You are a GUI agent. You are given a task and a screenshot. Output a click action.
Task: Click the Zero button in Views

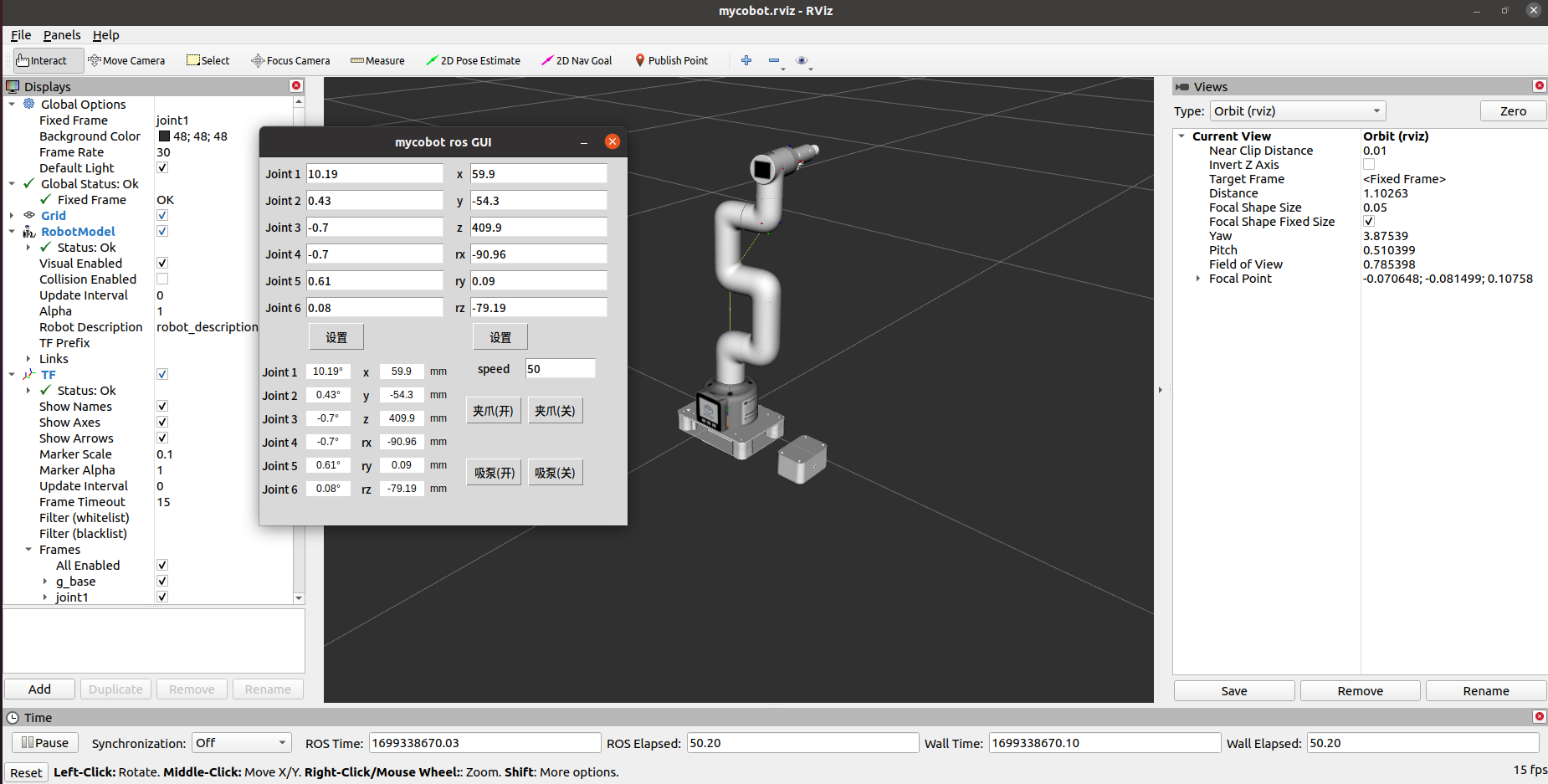click(x=1513, y=110)
